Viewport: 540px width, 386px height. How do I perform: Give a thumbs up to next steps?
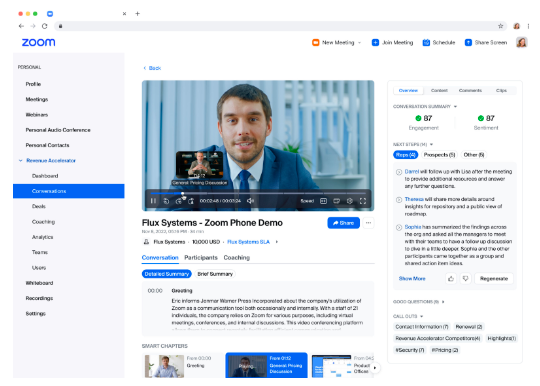pyautogui.click(x=451, y=279)
